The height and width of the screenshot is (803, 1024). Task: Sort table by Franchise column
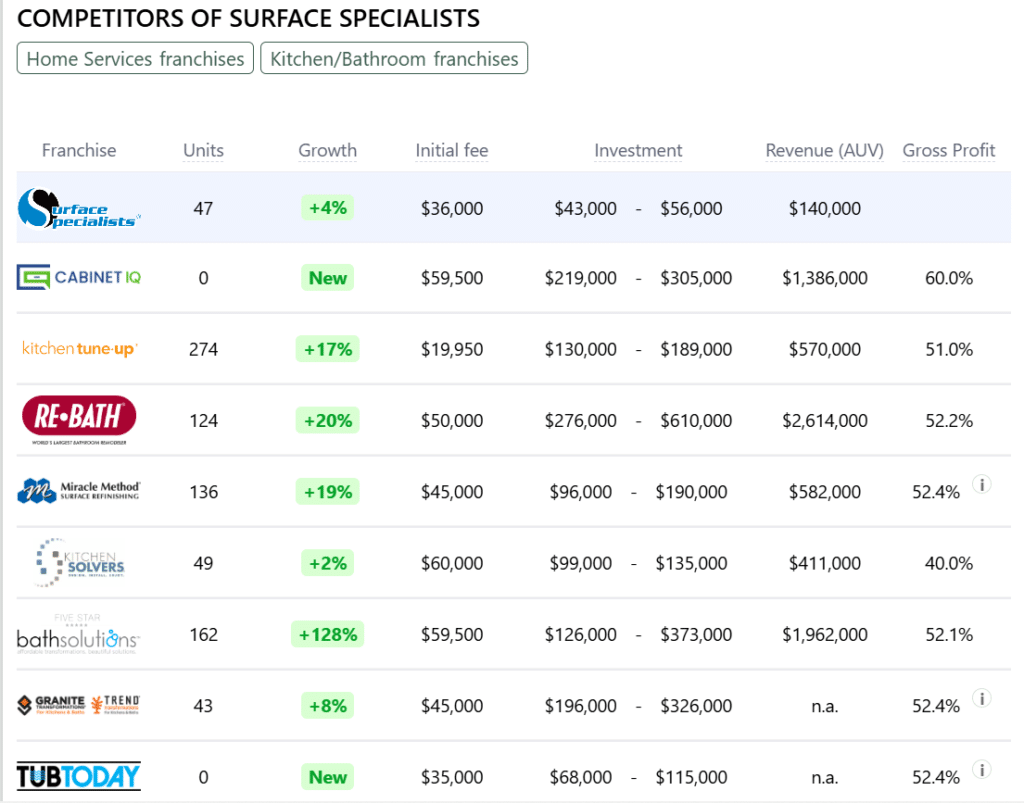pos(79,150)
